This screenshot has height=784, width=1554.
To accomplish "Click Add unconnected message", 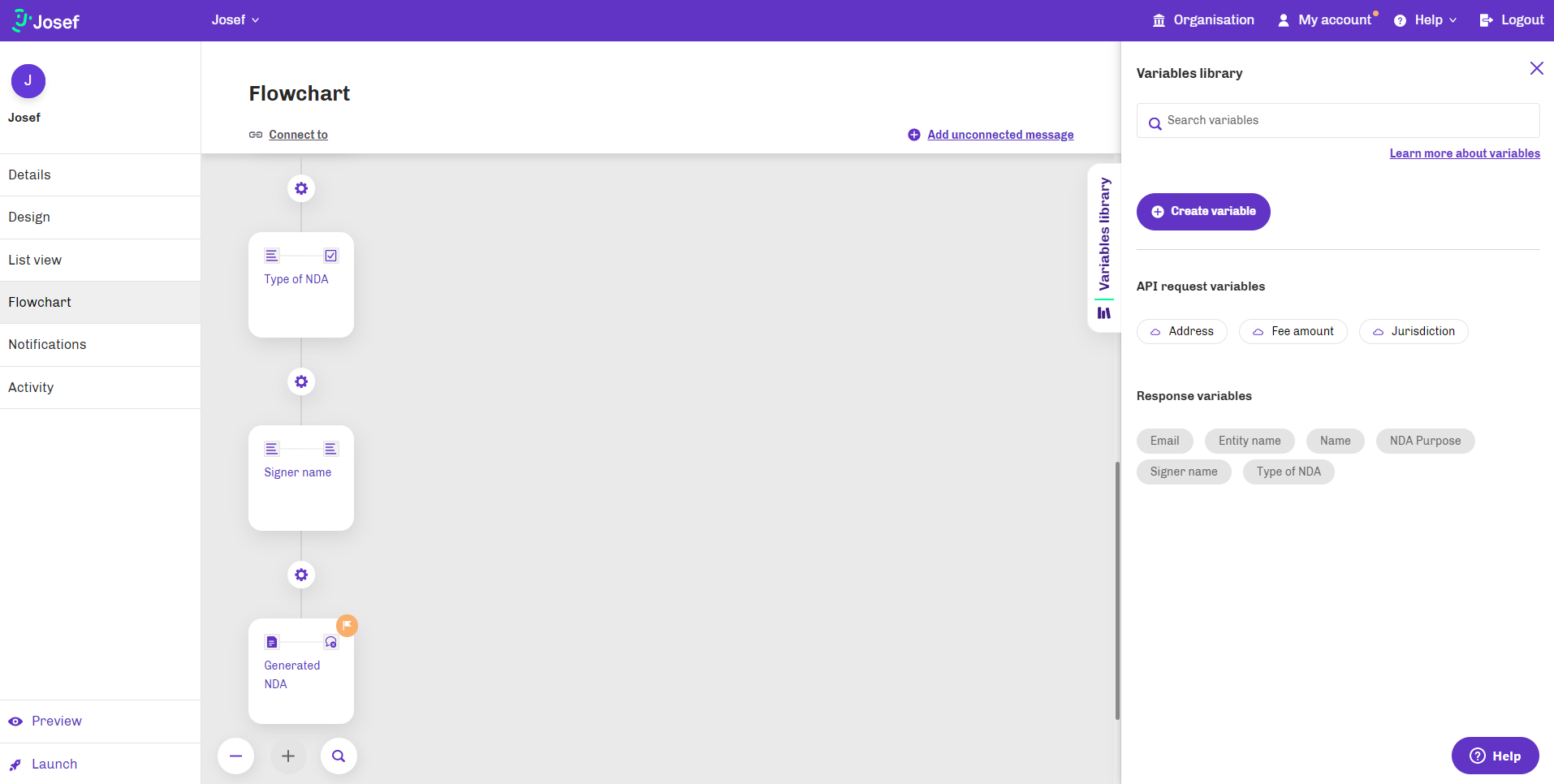I will [x=991, y=135].
